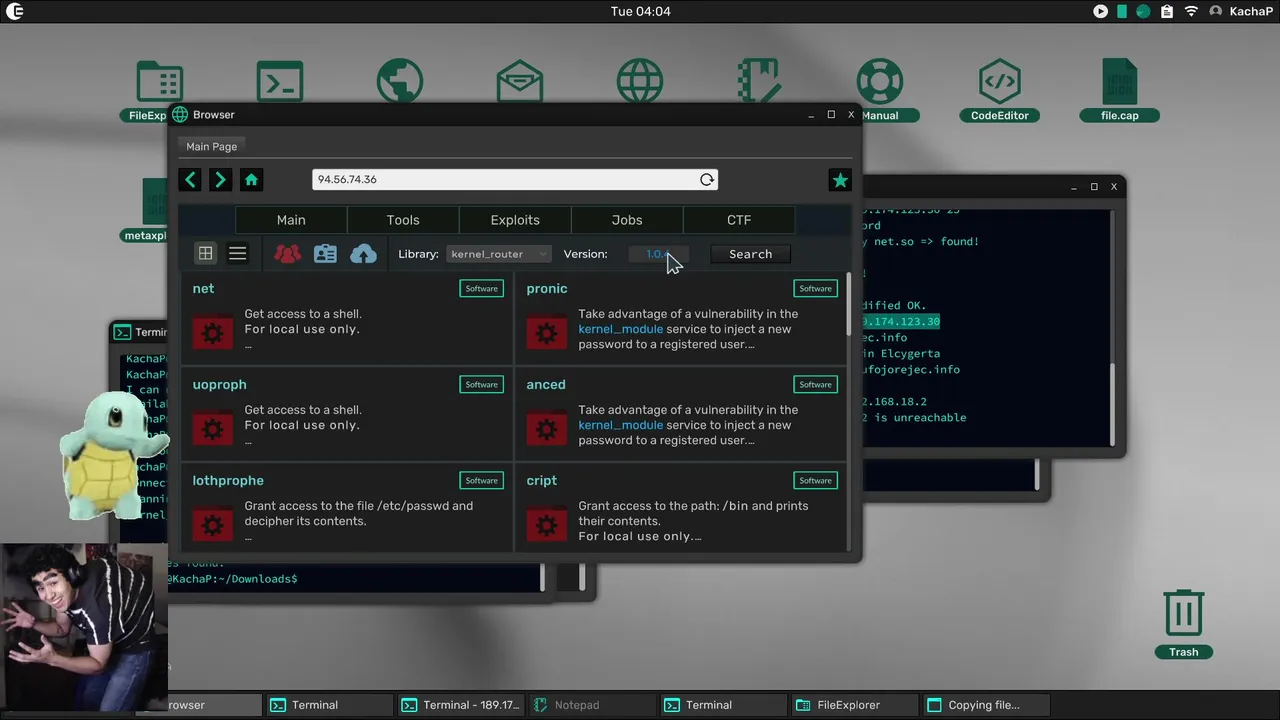Screen dimensions: 1280x720
Task: Follow the kernel_module link in the pronic card
Action: point(620,329)
